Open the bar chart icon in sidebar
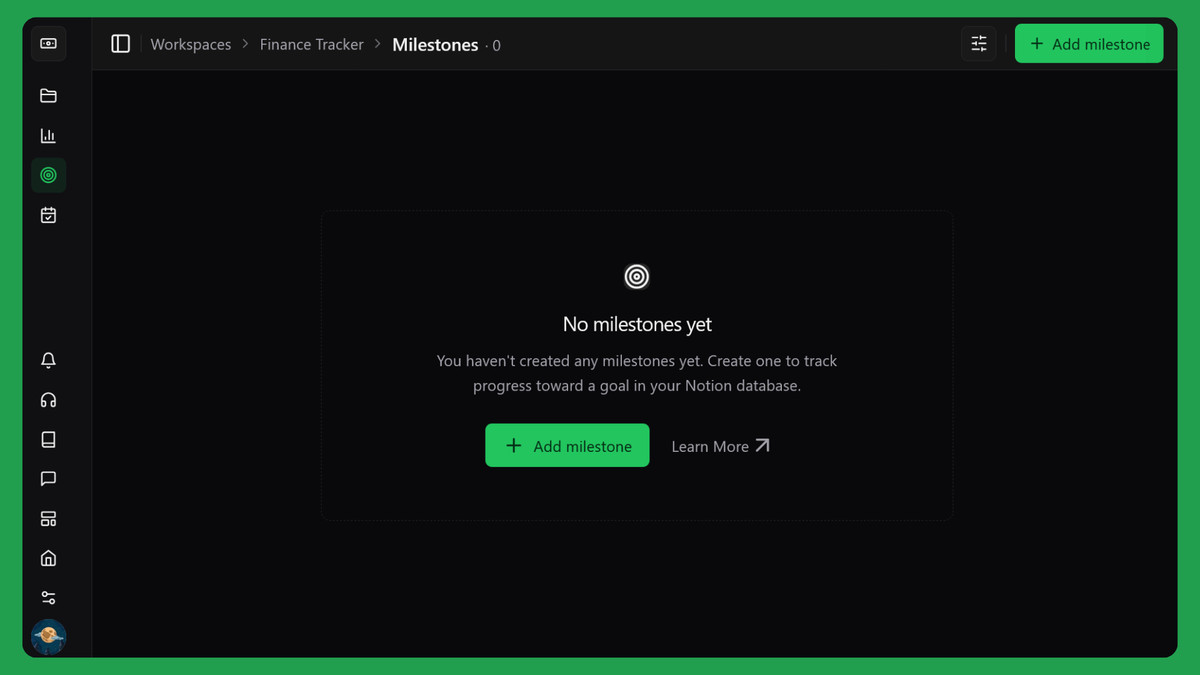Image resolution: width=1200 pixels, height=675 pixels. (x=48, y=136)
